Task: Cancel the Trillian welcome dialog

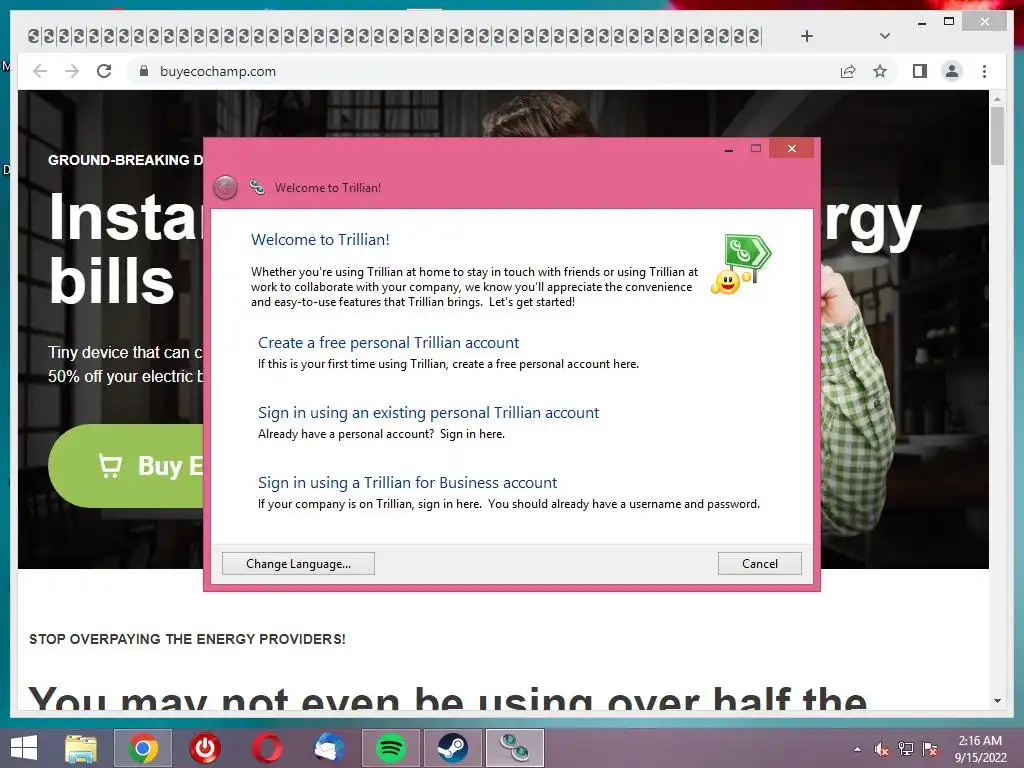Action: 760,564
